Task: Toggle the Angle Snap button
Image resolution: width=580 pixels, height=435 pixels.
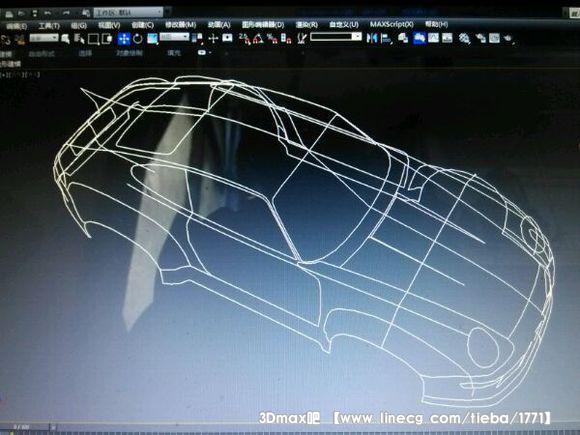Action: click(258, 38)
